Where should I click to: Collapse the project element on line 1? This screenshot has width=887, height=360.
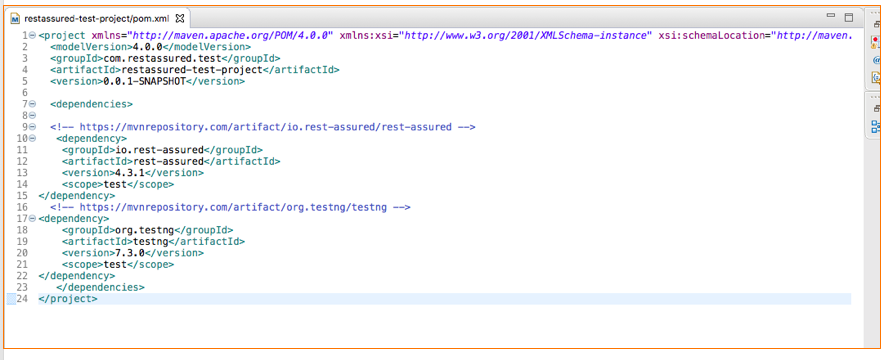click(32, 35)
